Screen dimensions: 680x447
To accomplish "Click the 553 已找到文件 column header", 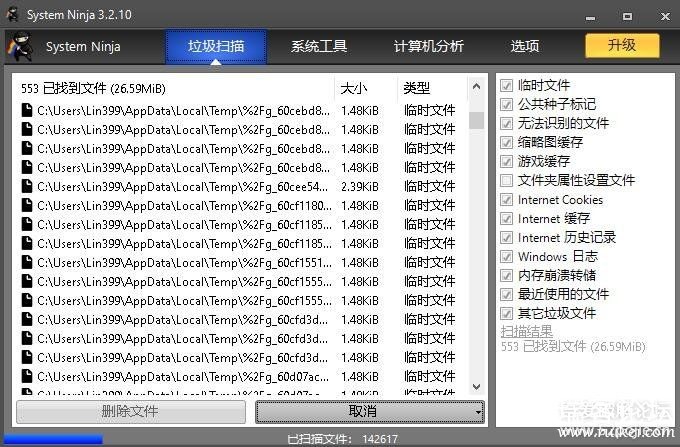I will 173,88.
